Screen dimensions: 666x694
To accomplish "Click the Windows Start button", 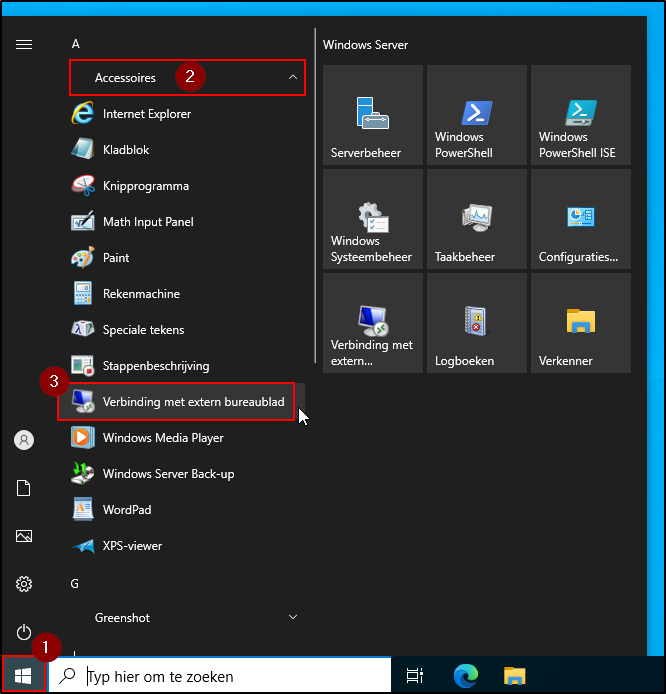I will [23, 676].
